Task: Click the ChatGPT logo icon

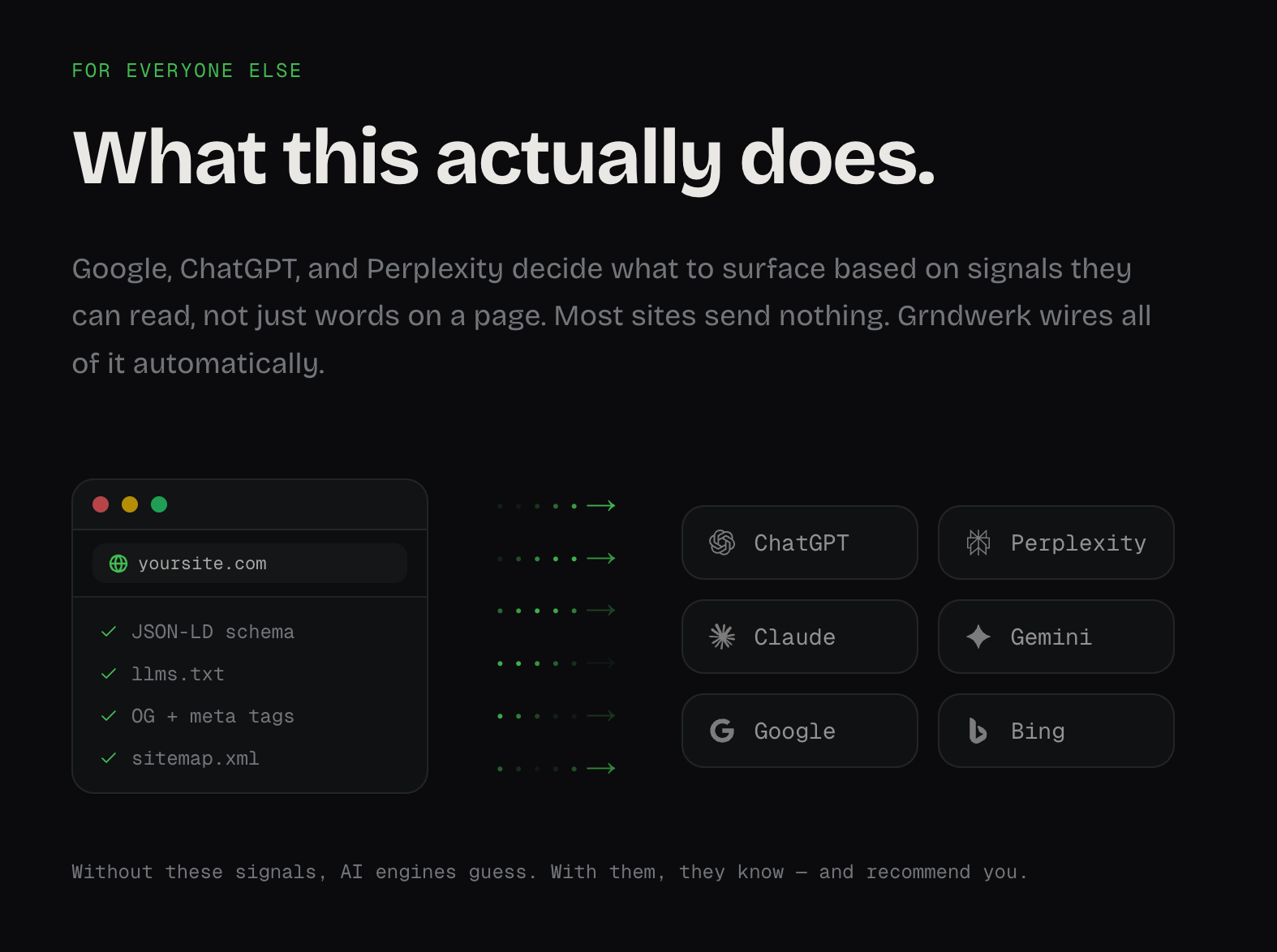Action: [x=722, y=542]
